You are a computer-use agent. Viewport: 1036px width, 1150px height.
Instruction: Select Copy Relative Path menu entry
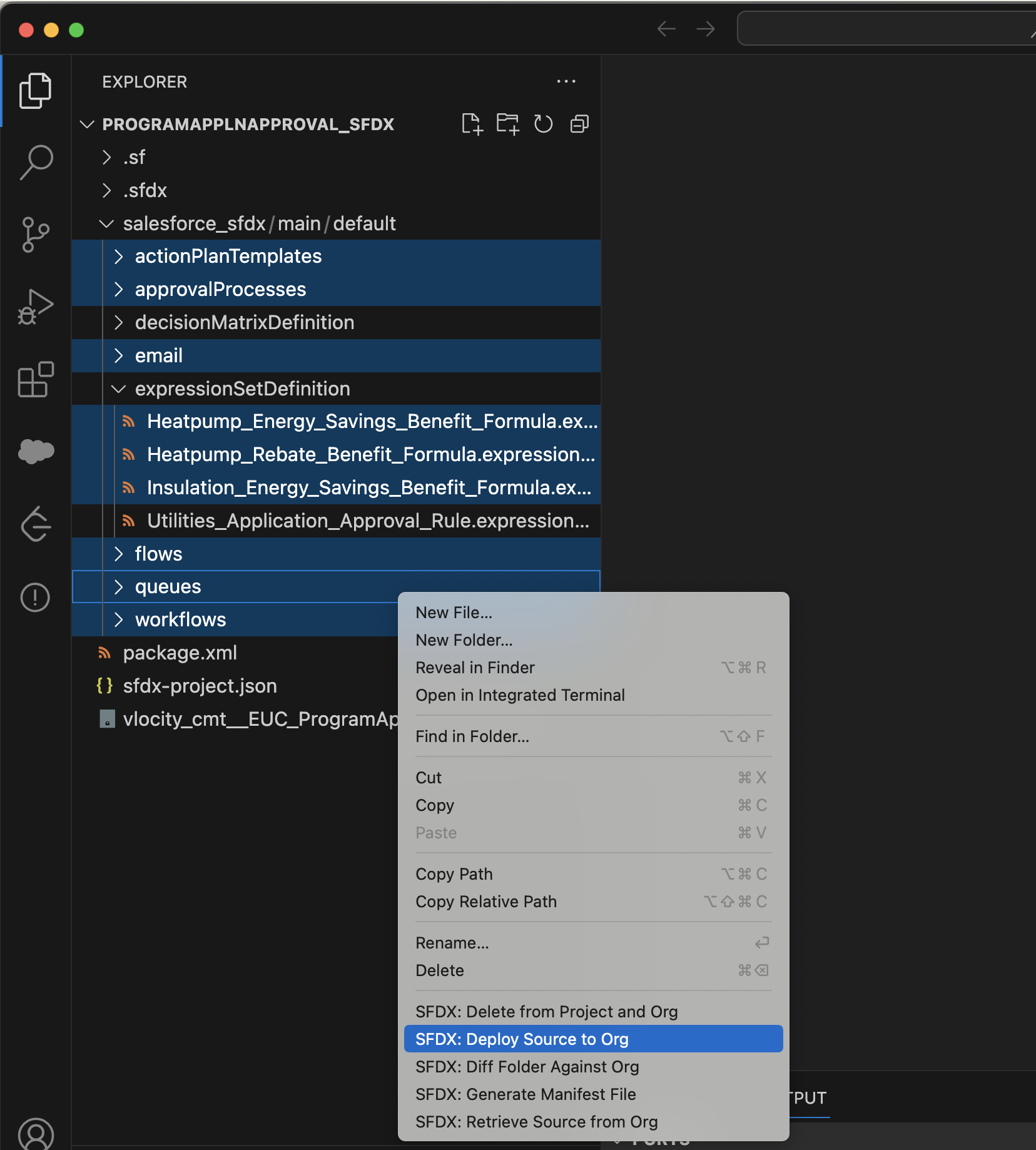tap(593, 902)
